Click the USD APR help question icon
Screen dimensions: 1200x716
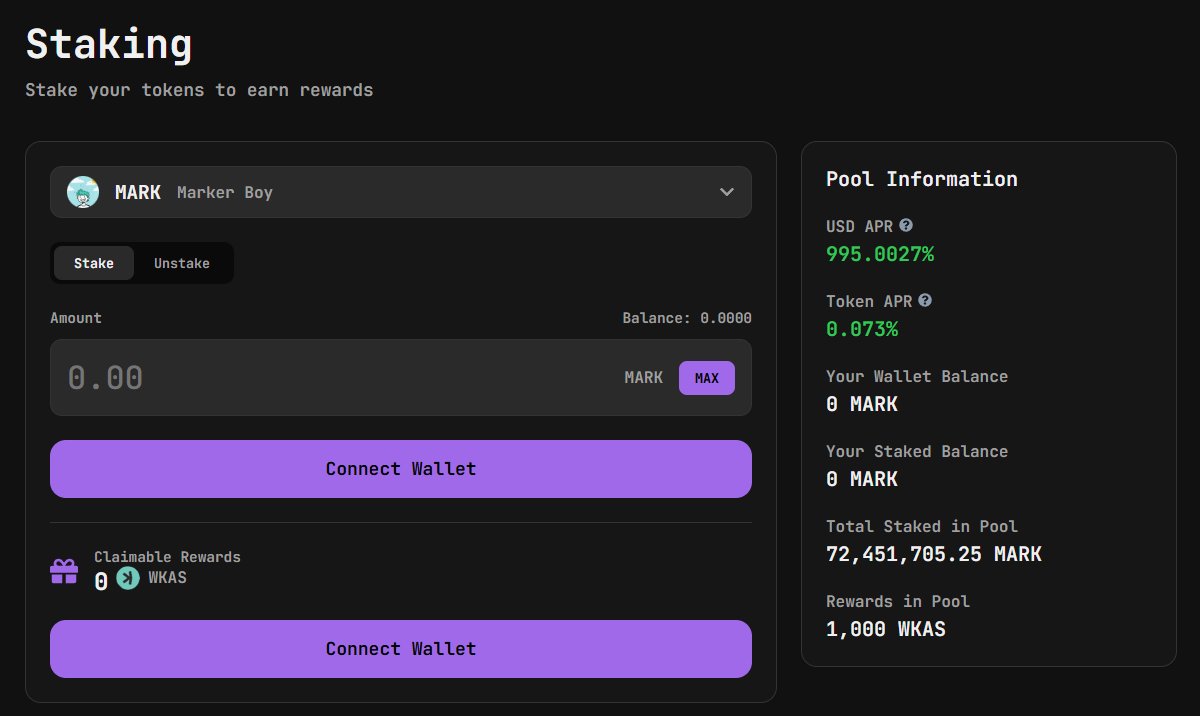(906, 226)
